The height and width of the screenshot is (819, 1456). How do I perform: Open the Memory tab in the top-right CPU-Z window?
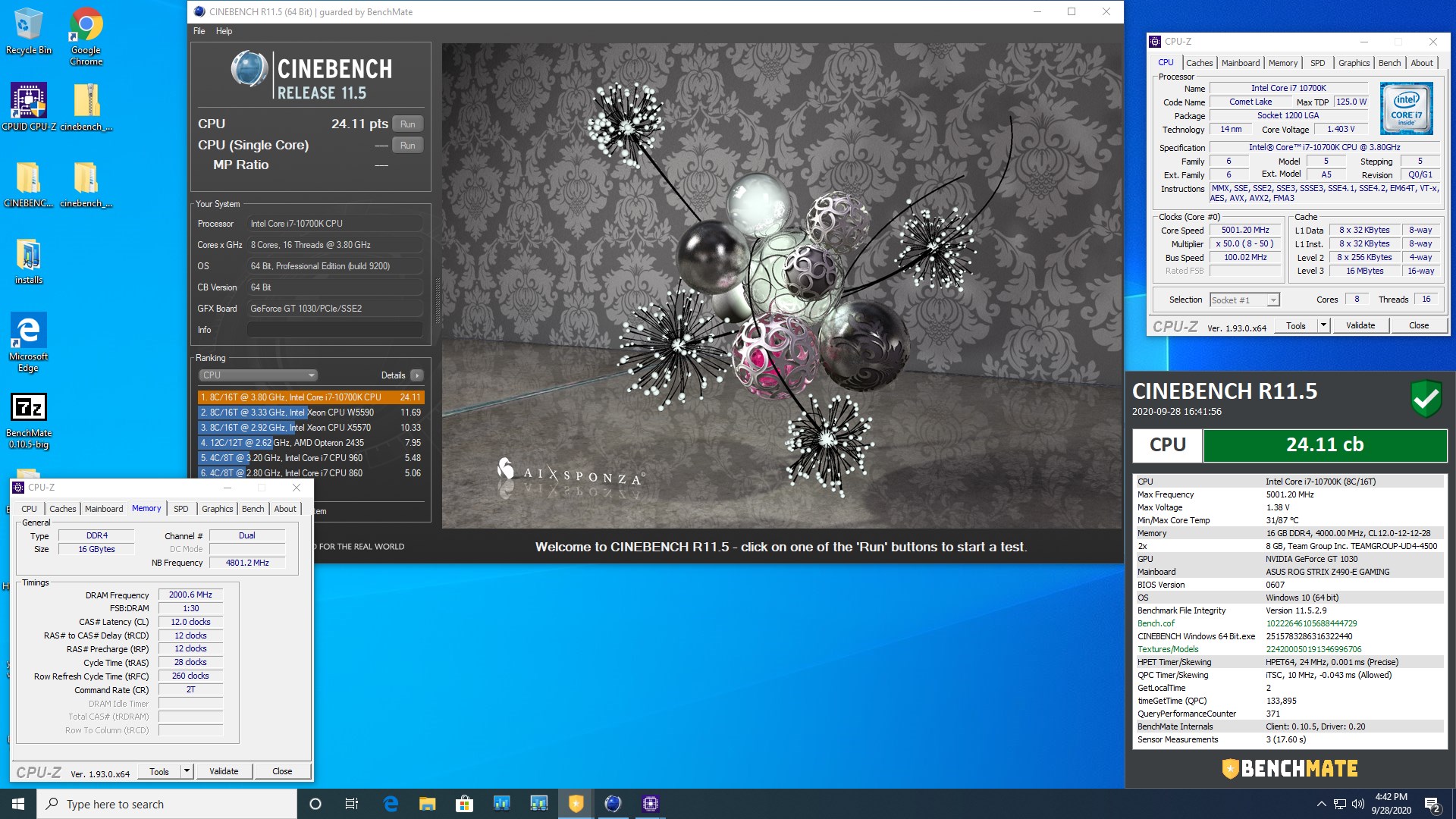(x=1283, y=63)
